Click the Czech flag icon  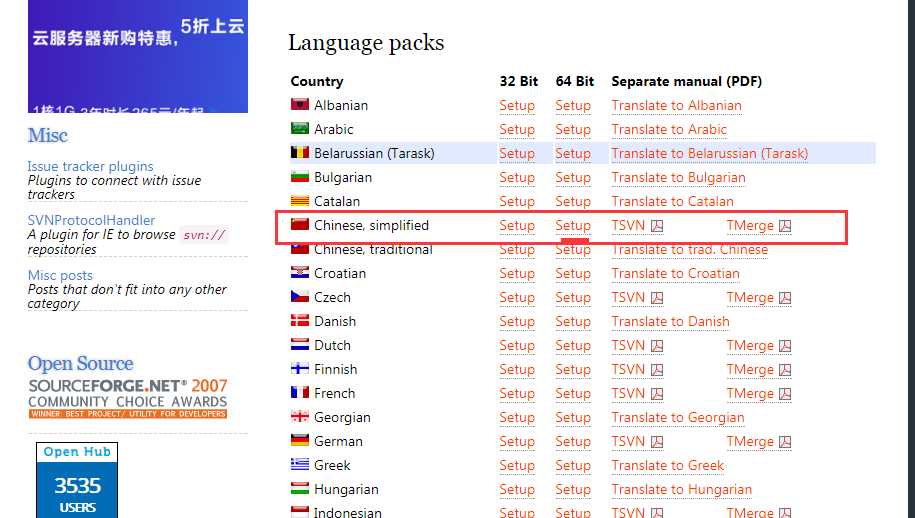point(300,296)
